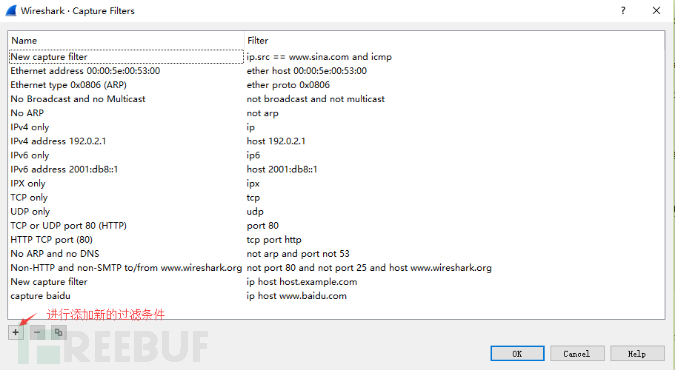Click the 'ipx' filter cell
The height and width of the screenshot is (371, 676).
(253, 184)
